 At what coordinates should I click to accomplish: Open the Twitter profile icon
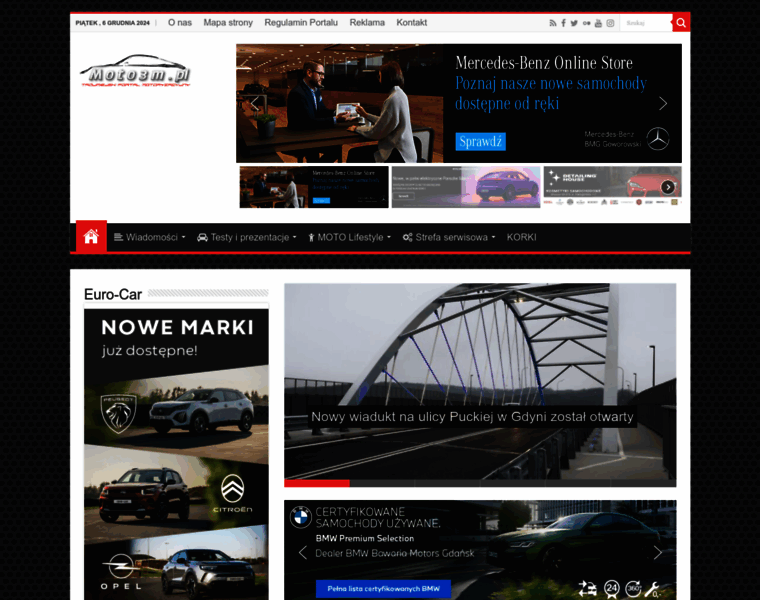pyautogui.click(x=574, y=23)
